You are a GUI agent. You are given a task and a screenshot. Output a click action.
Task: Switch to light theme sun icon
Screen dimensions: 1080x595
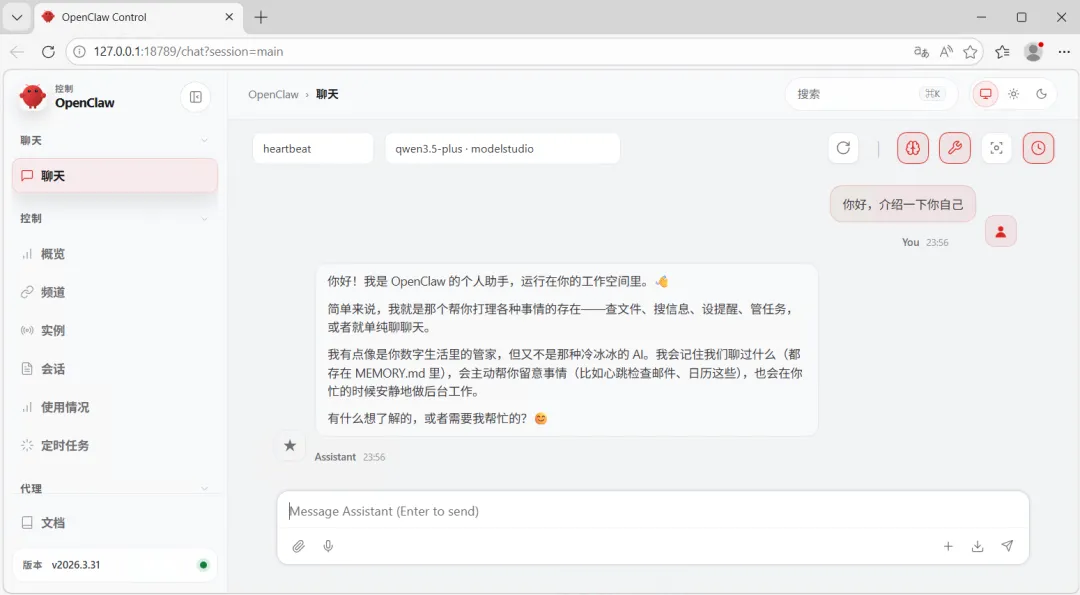coord(1013,94)
